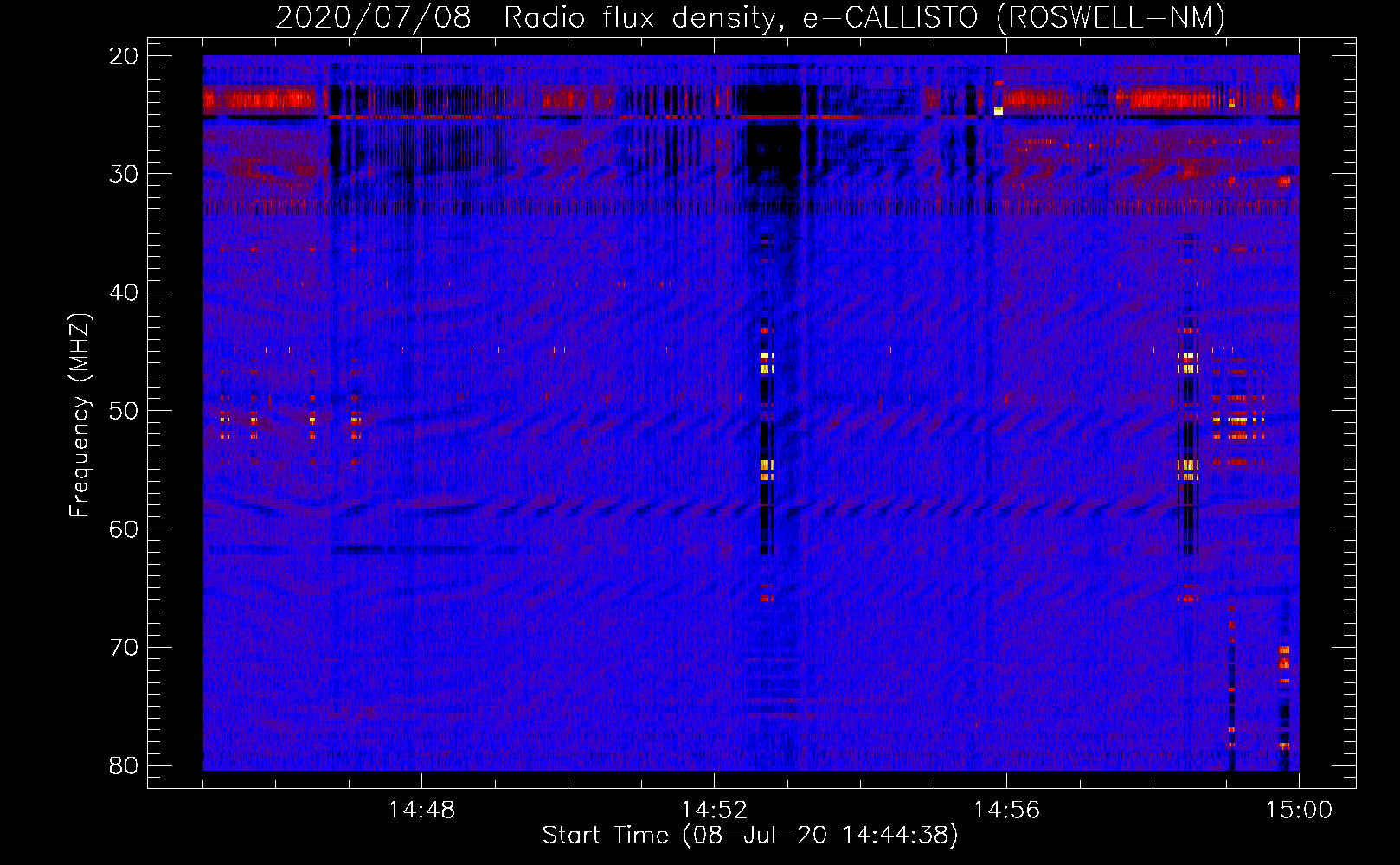Click the plot title "2020/07/08 Radio flux density, e-CALLISTO (ROSWELL-NM)"
The height and width of the screenshot is (865, 1400).
coord(750,18)
